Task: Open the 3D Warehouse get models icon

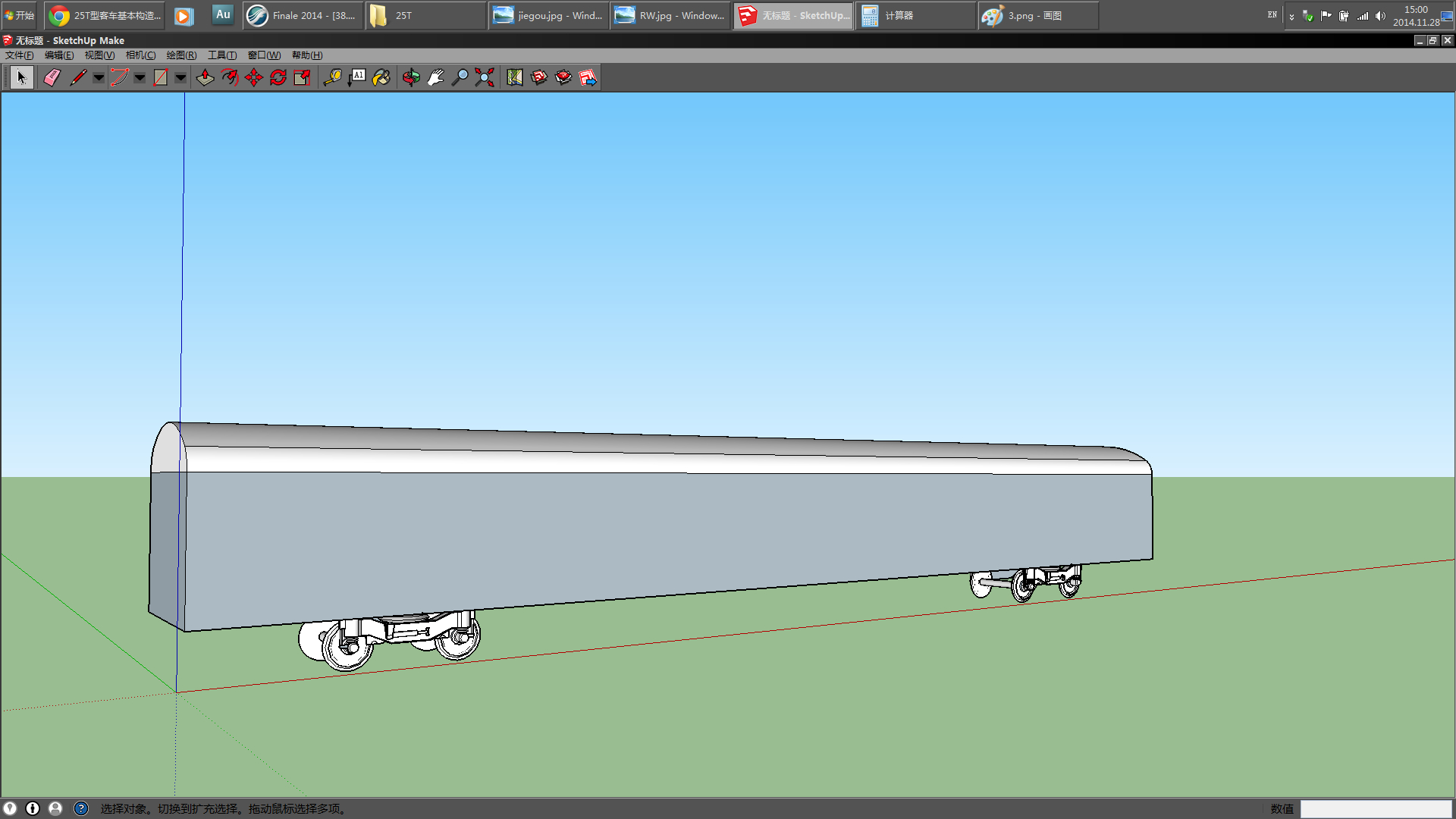Action: click(539, 77)
